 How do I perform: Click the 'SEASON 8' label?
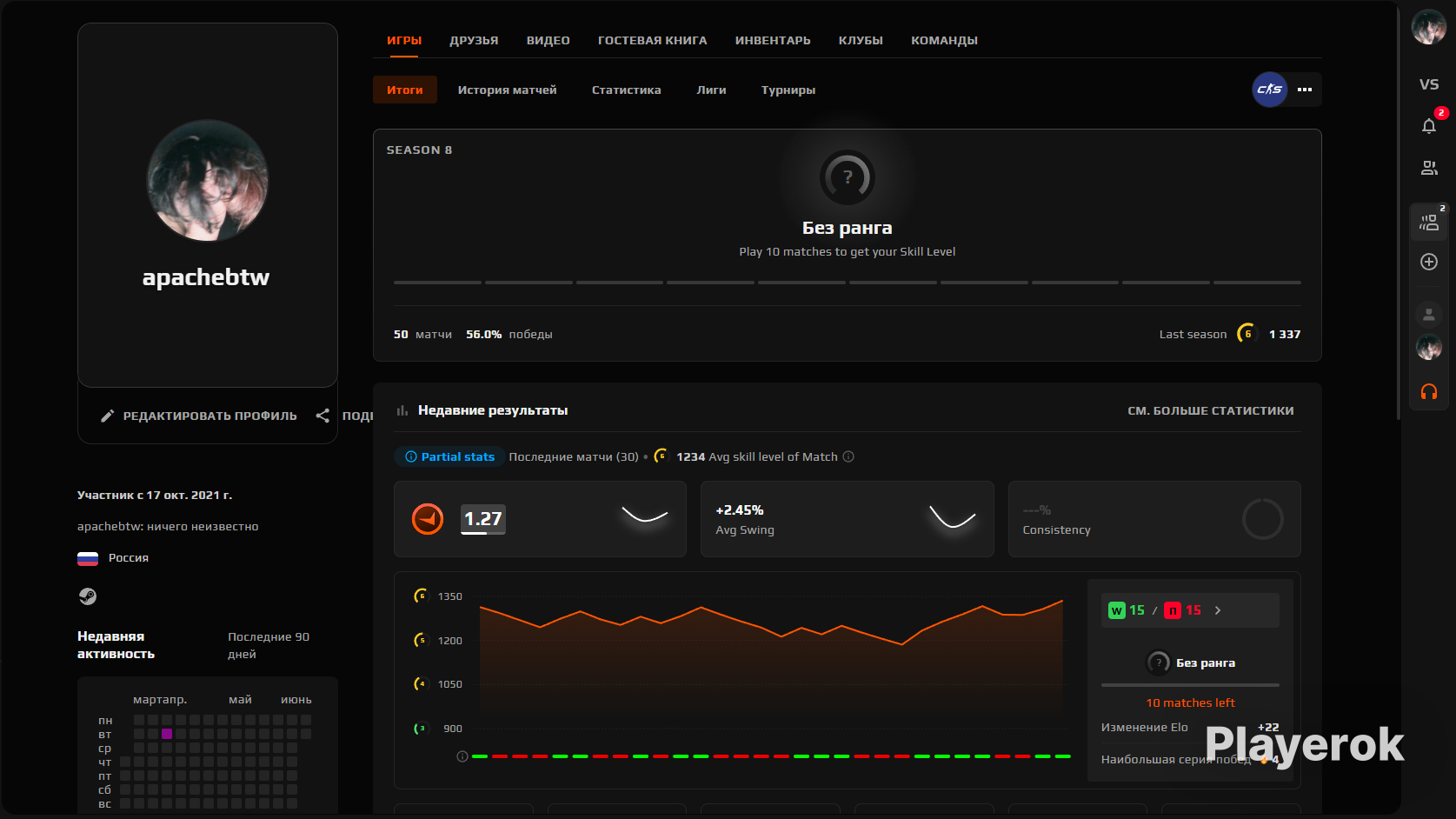point(419,150)
